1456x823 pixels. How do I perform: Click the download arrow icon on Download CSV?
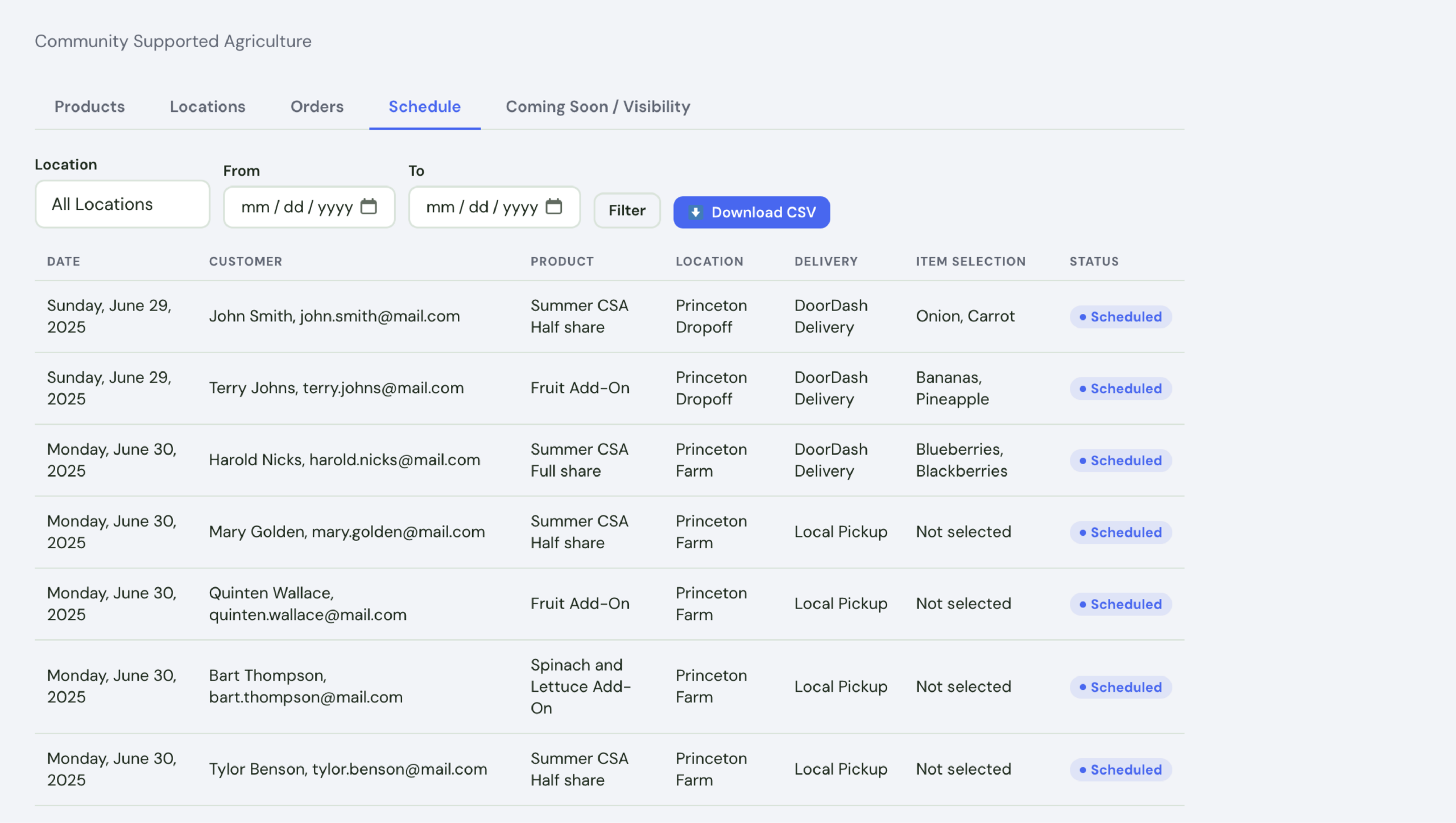coord(696,212)
